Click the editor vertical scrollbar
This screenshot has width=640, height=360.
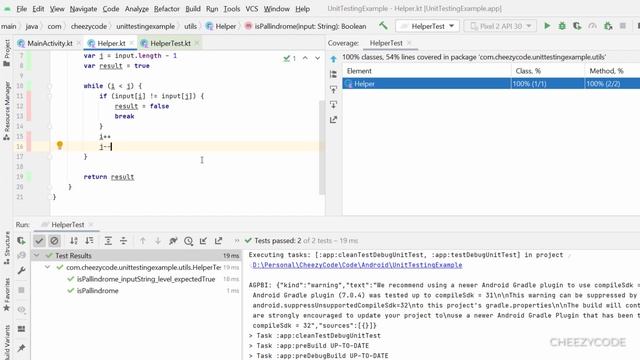(322, 147)
